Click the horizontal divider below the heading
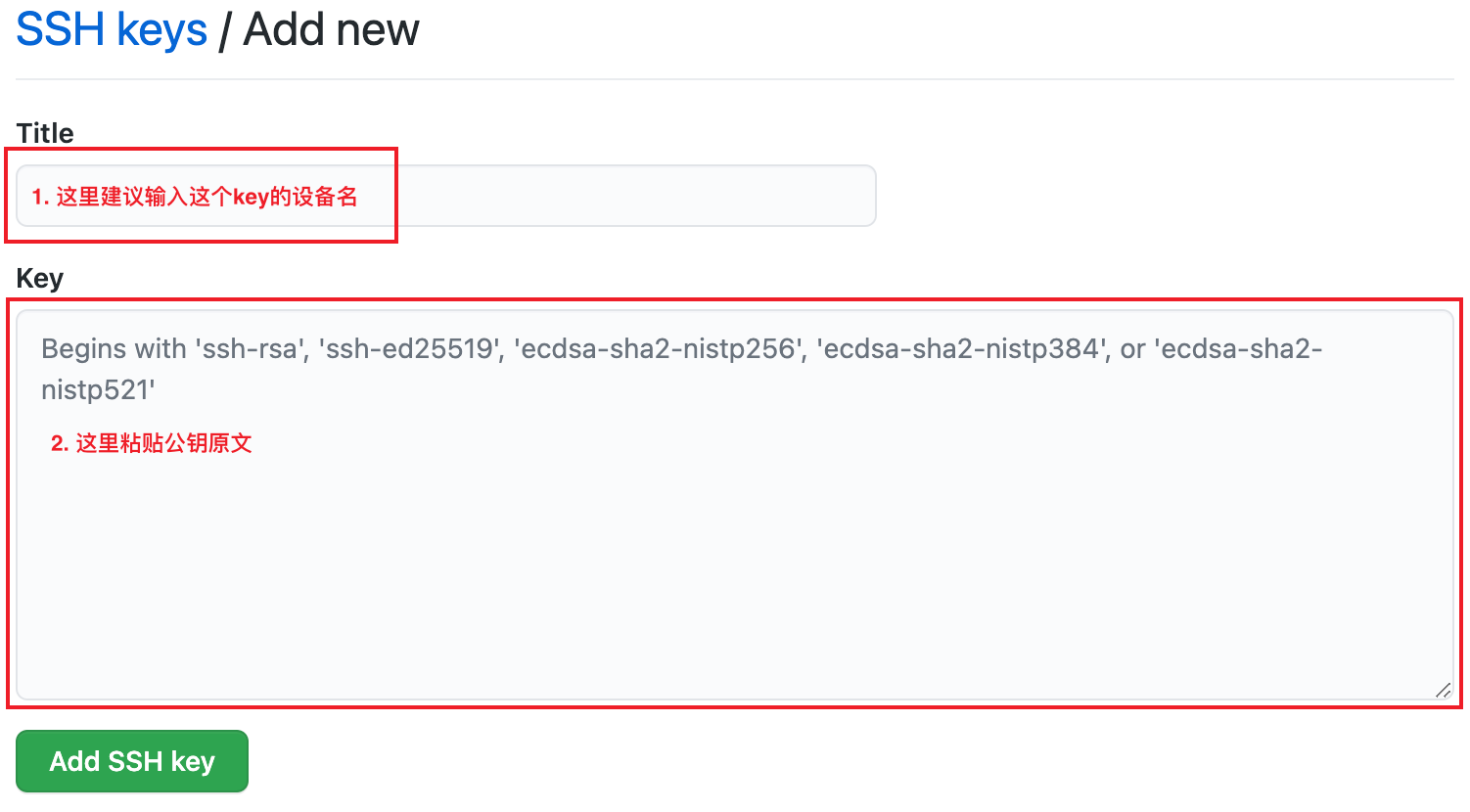This screenshot has height=812, width=1470. point(735,79)
